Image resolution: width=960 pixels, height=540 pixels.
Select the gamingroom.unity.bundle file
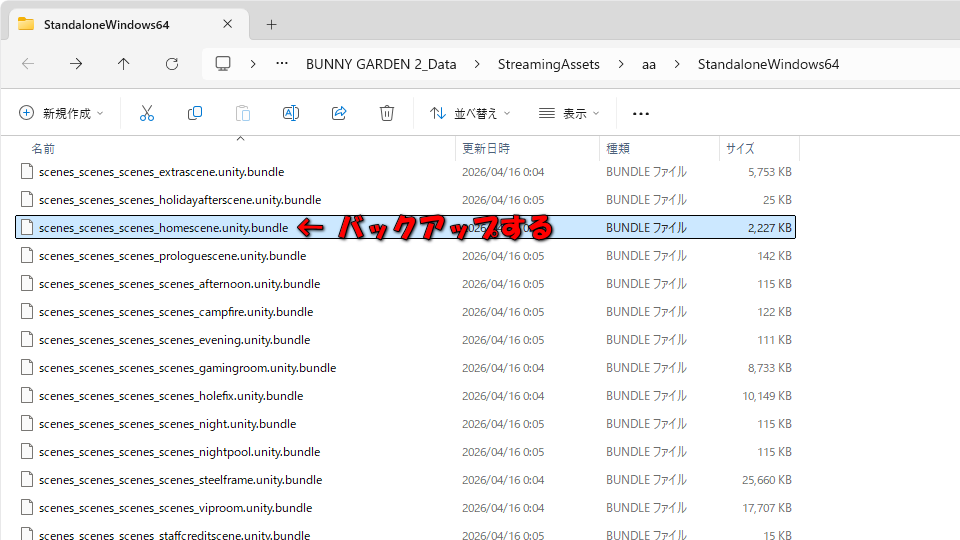click(x=187, y=368)
